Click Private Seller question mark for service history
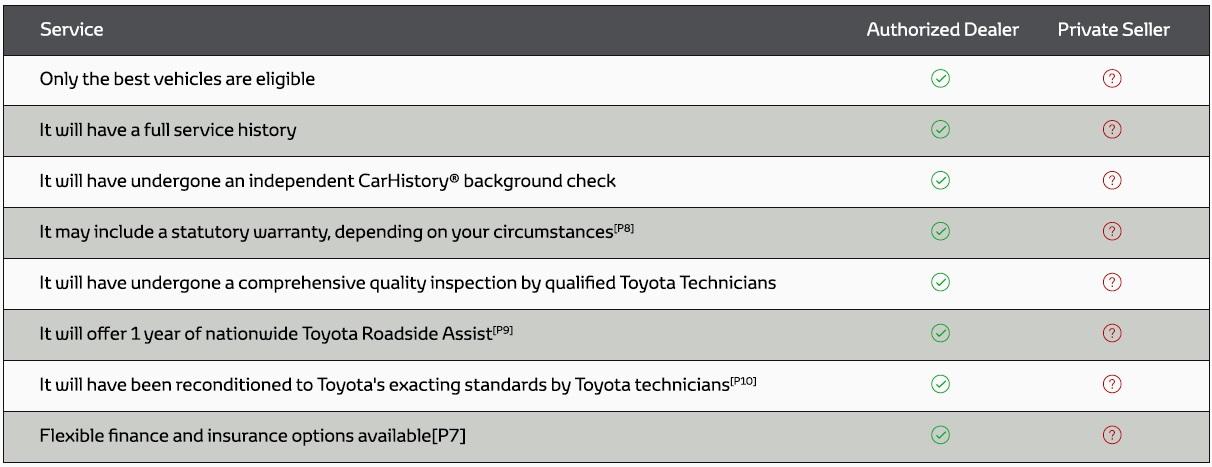Screen dimensions: 1212x467 [x=1111, y=130]
